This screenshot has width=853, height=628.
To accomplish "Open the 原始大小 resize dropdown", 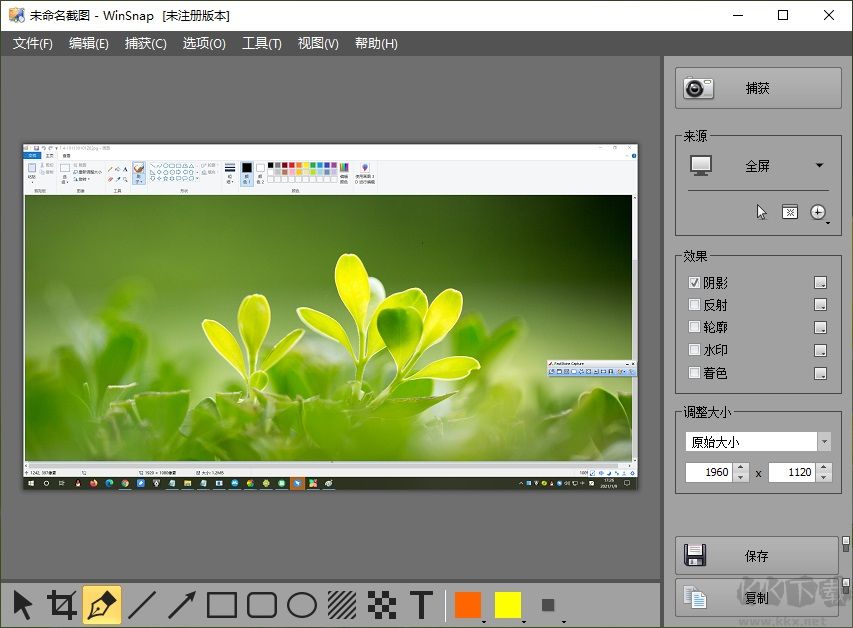I will click(825, 441).
